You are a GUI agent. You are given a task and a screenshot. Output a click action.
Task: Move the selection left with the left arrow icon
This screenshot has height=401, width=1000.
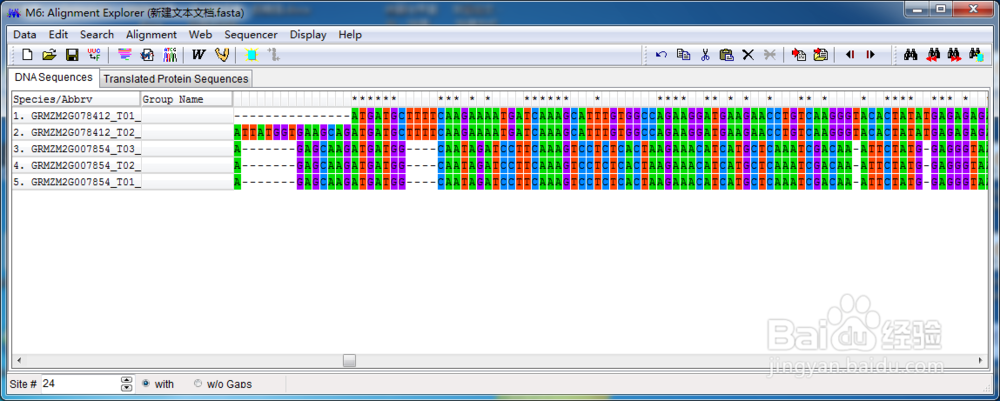pos(849,55)
